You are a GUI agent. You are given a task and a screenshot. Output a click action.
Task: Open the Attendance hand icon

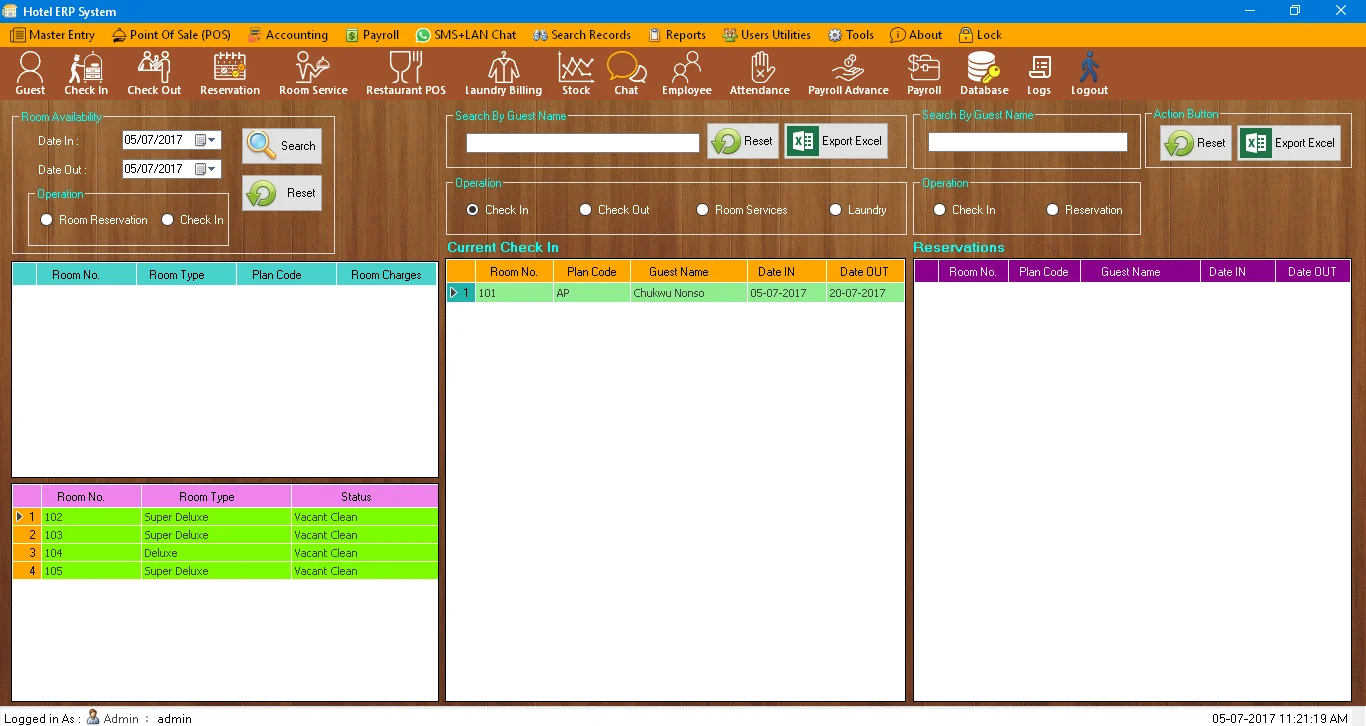(760, 74)
